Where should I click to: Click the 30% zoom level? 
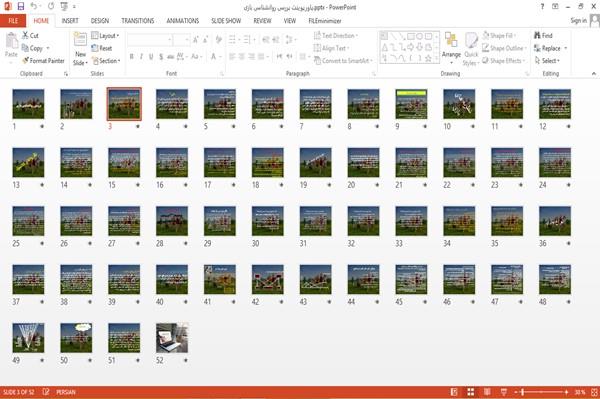580,392
